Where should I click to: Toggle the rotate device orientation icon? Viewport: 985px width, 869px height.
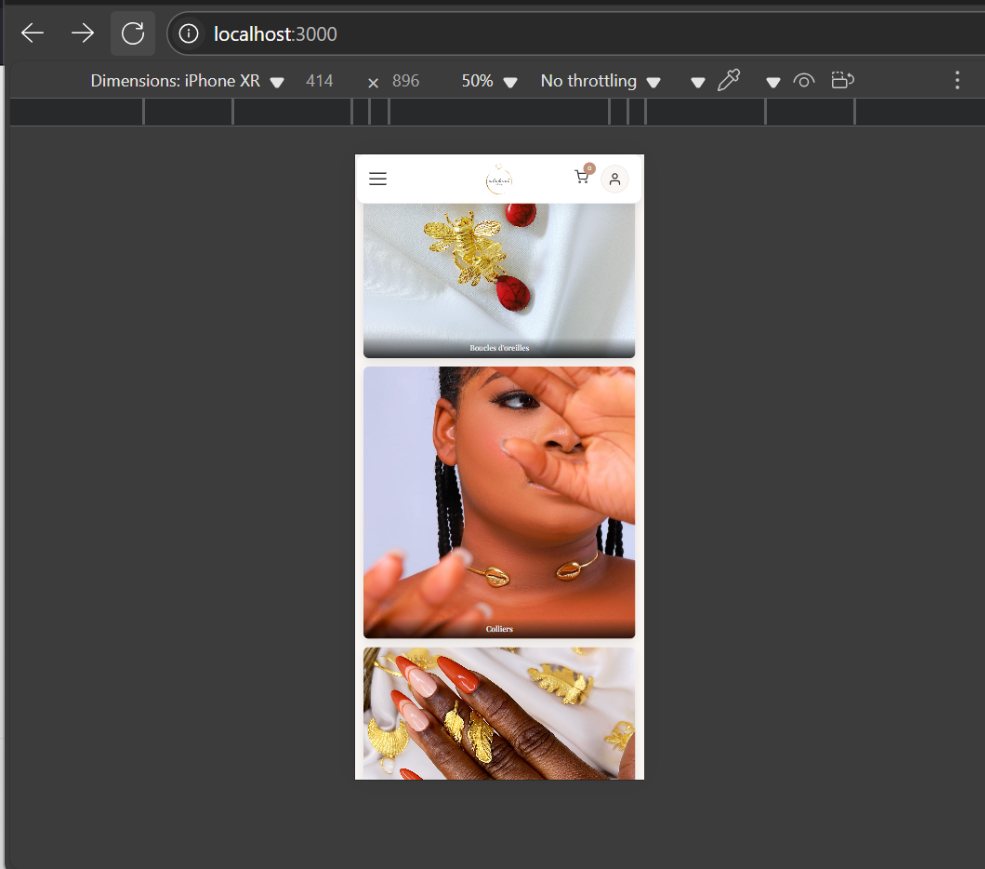[843, 81]
